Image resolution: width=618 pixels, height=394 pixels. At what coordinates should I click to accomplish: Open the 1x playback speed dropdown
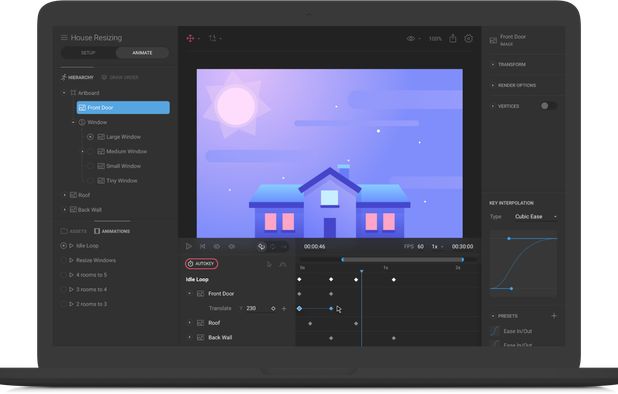coord(437,246)
